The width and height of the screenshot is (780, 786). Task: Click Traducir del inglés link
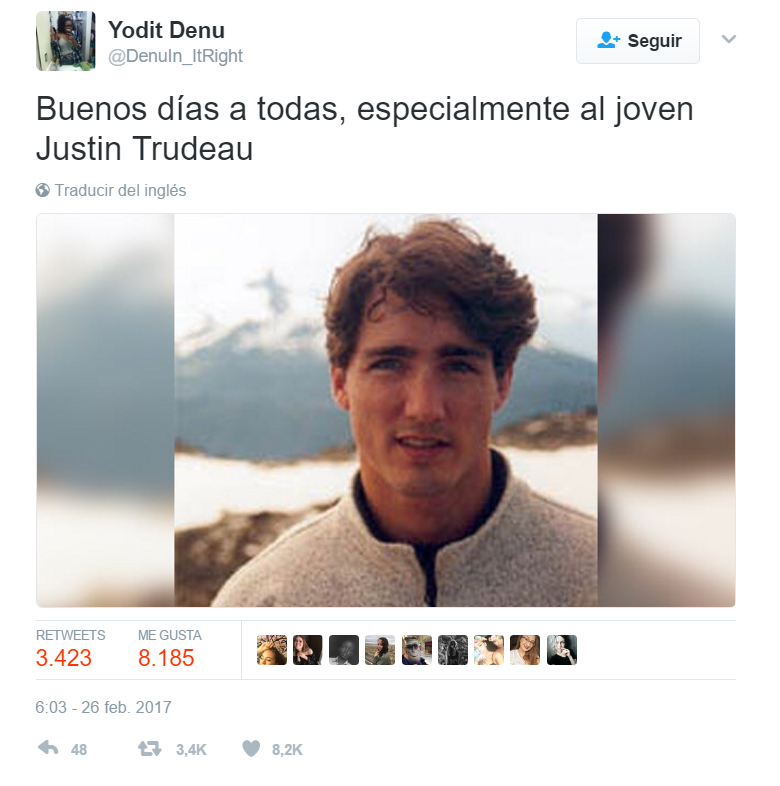tap(120, 190)
